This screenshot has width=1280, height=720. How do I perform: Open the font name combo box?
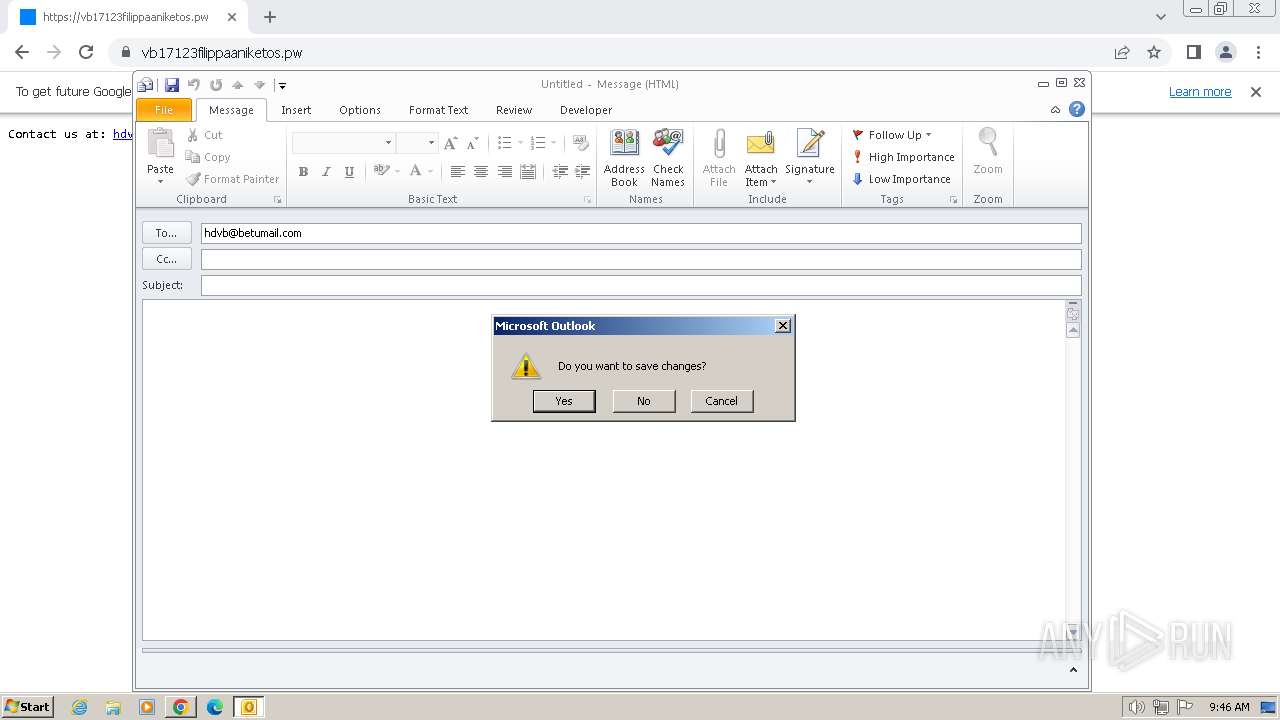[x=343, y=143]
